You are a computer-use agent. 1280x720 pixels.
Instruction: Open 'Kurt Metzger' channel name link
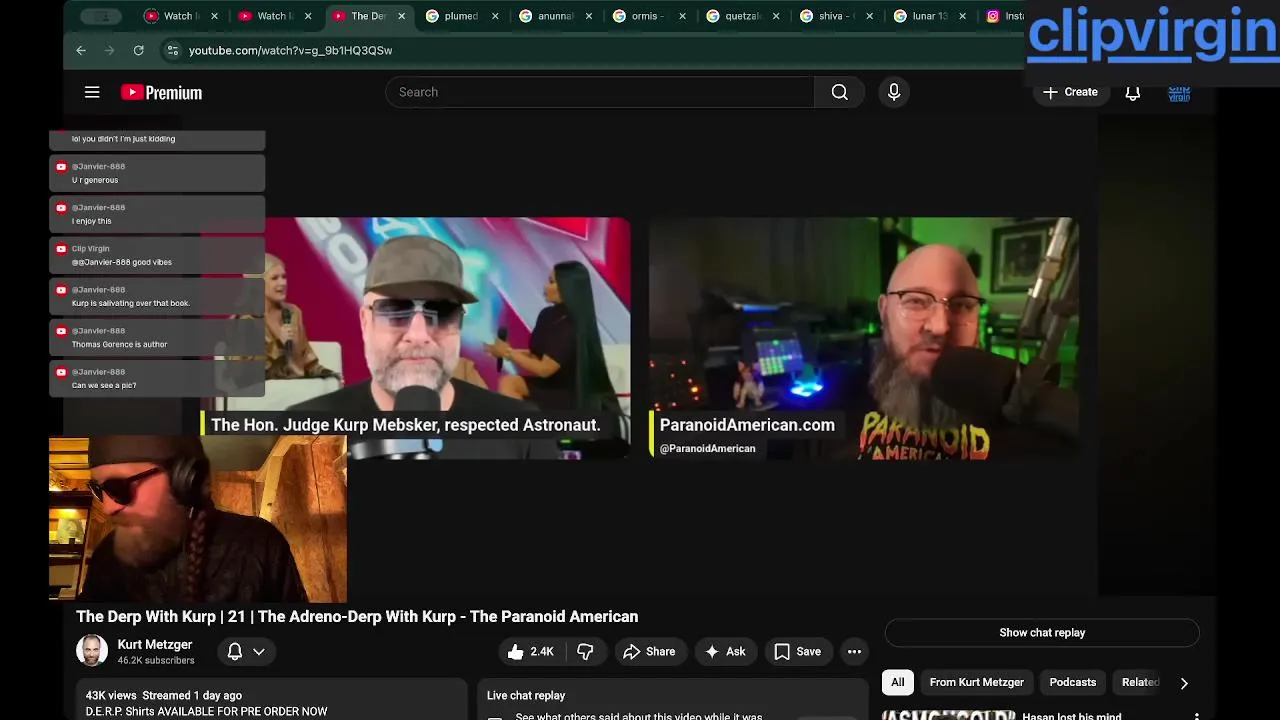(x=155, y=645)
